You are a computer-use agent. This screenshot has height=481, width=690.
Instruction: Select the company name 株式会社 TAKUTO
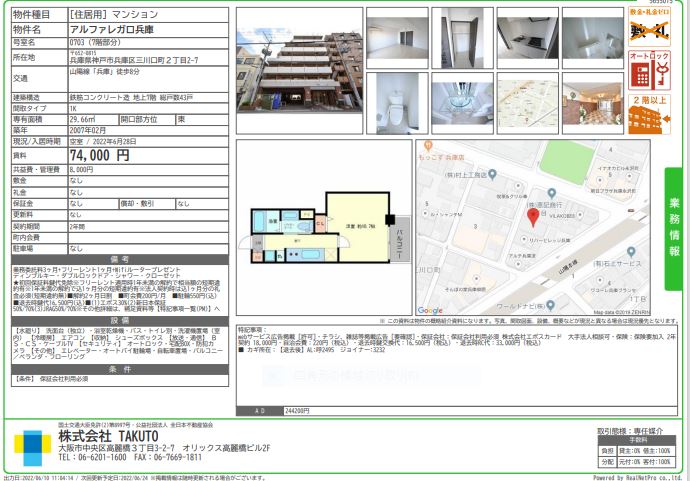coord(108,436)
